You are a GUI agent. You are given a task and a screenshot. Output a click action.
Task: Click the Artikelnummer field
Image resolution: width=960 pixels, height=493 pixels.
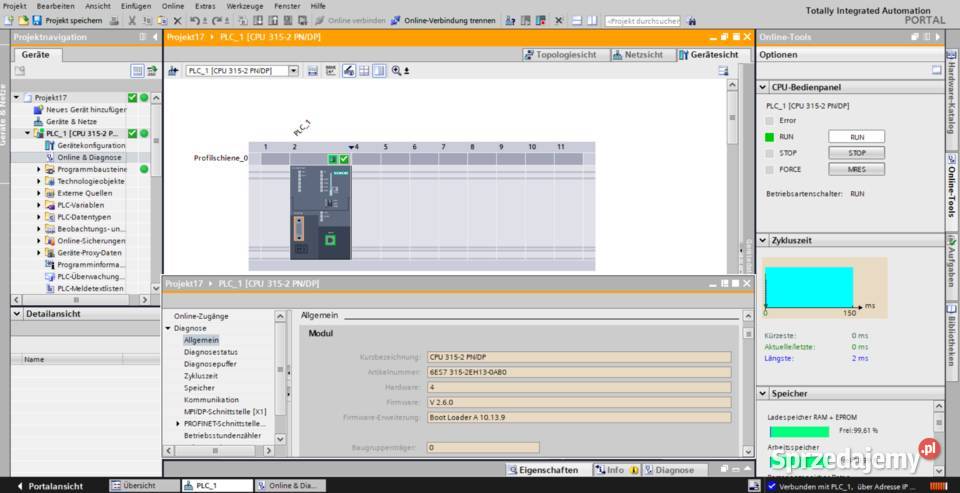(x=579, y=372)
